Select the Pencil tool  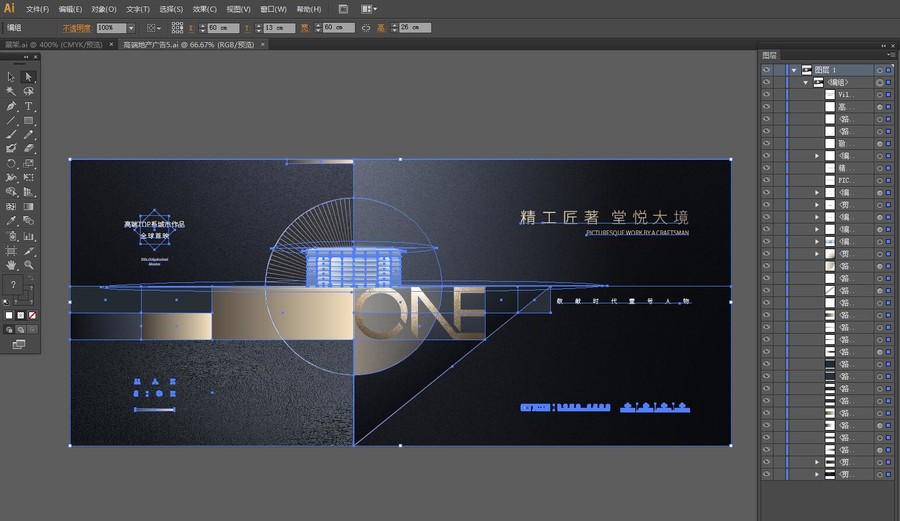28,134
